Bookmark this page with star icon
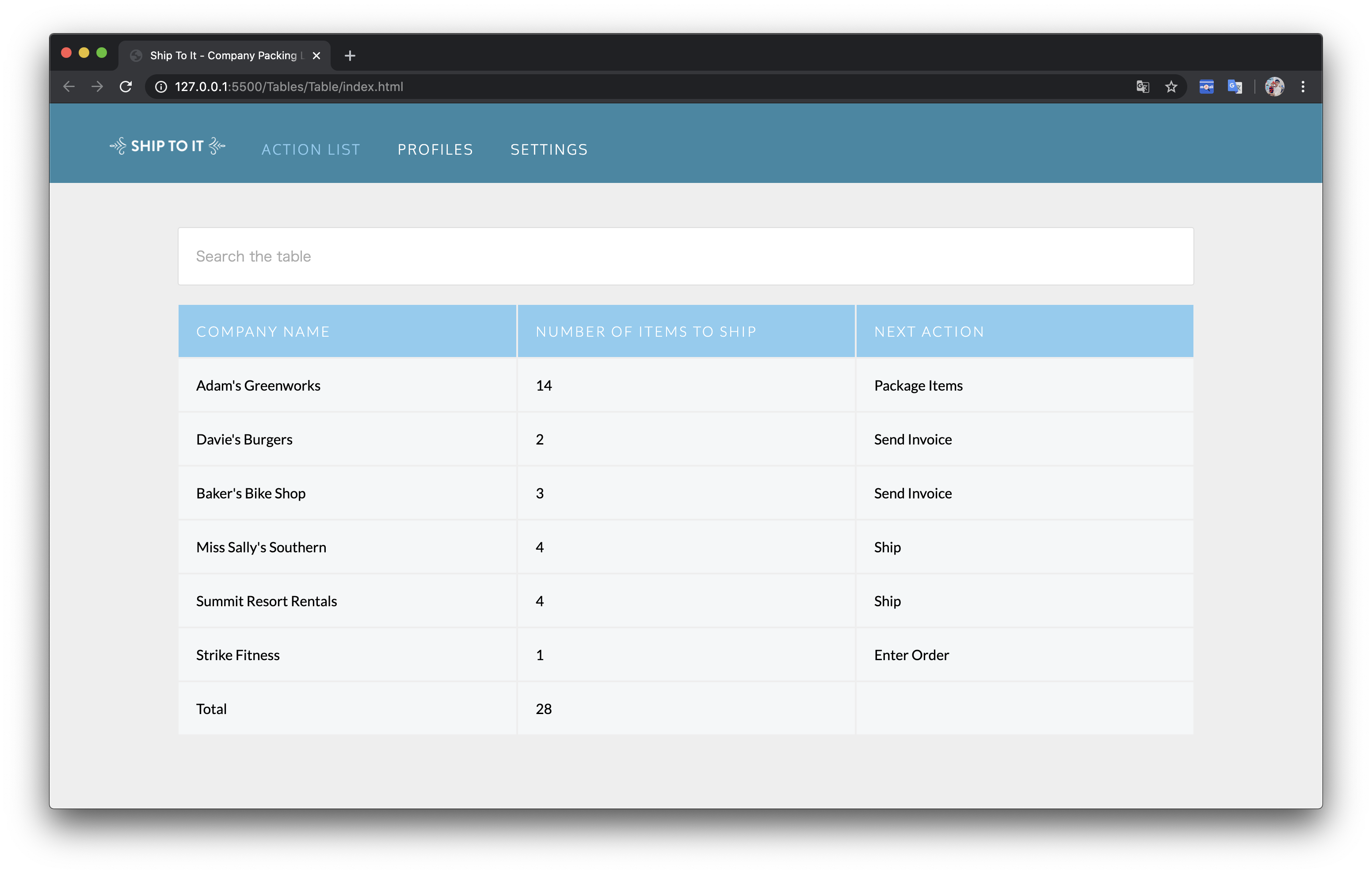 coord(1171,87)
